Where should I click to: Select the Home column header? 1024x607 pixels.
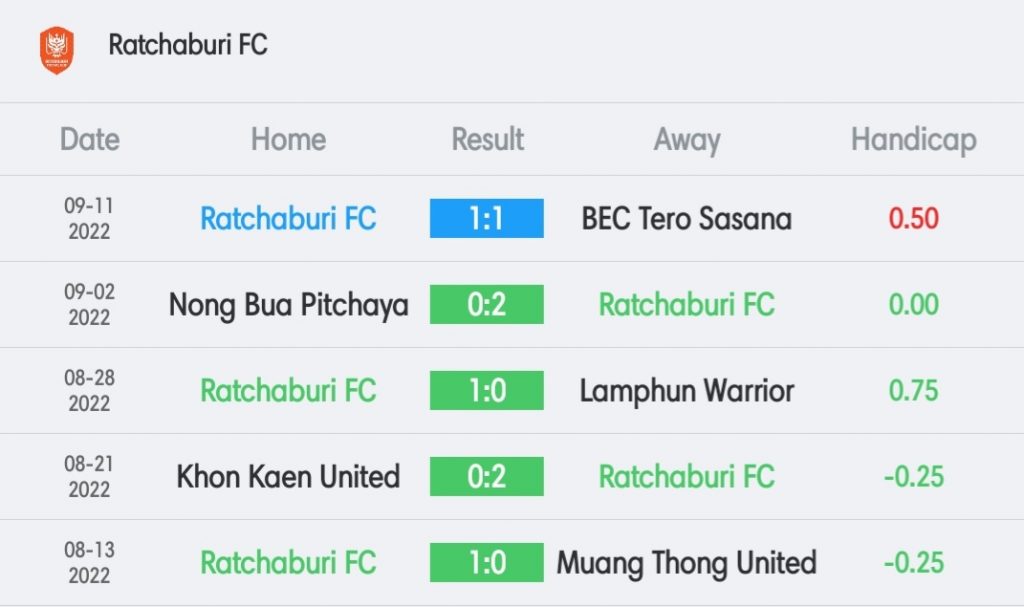click(x=289, y=139)
